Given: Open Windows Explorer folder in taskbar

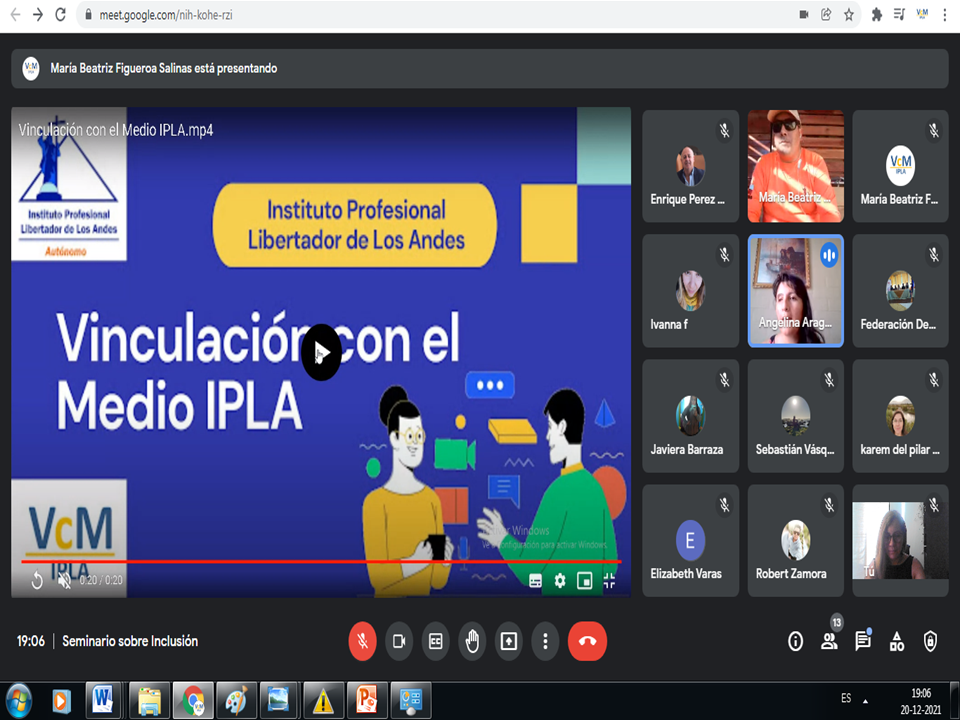Looking at the screenshot, I should pyautogui.click(x=149, y=700).
